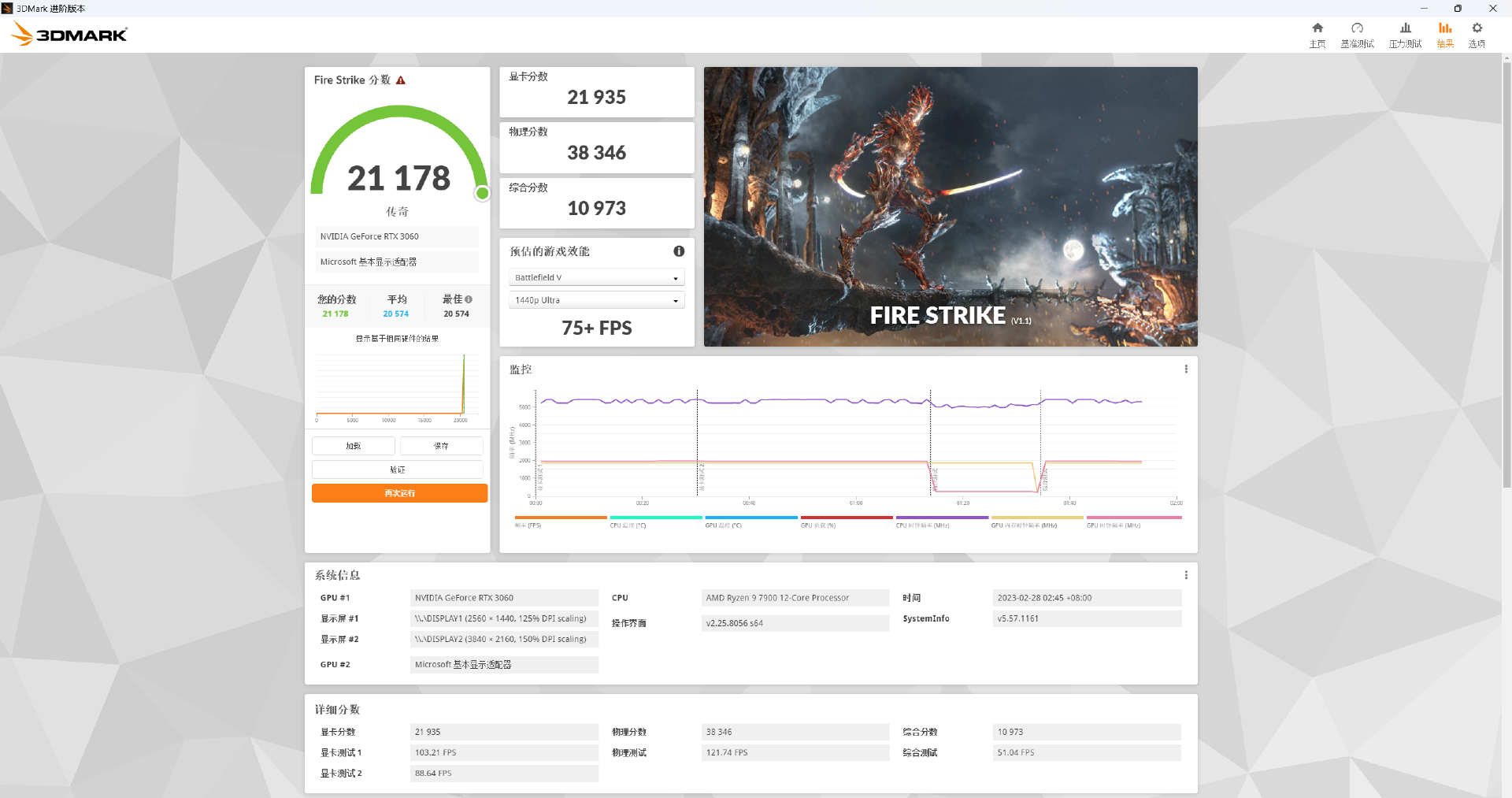Open the Battlefield V game dropdown
1512x798 pixels.
click(x=596, y=277)
